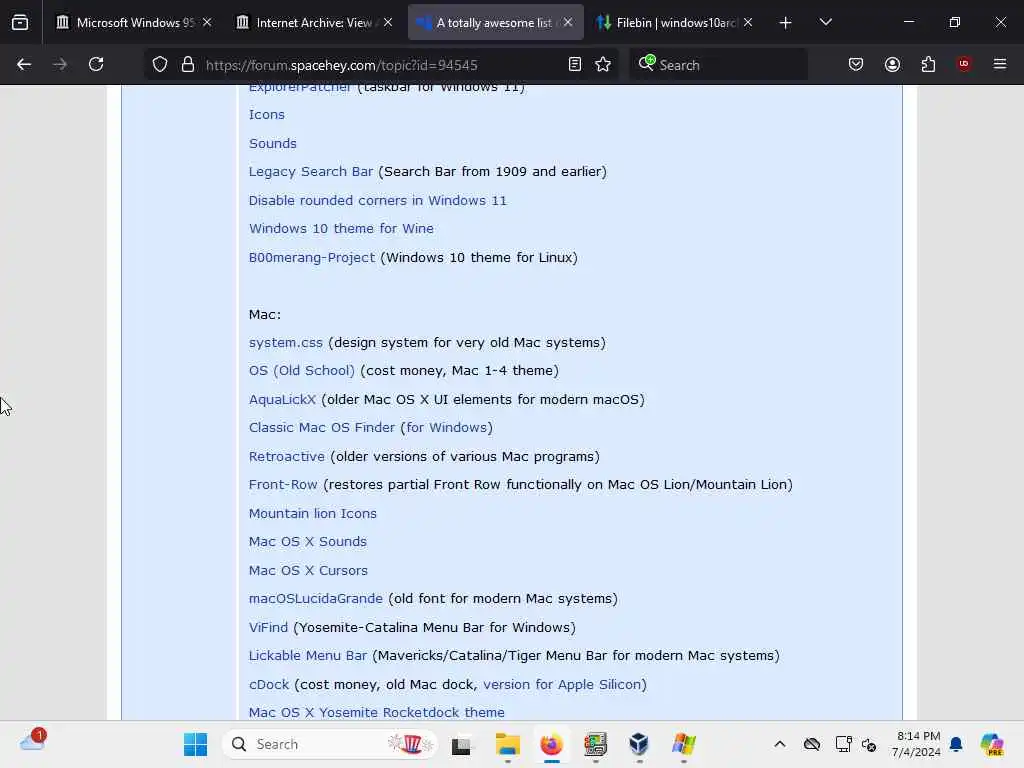Viewport: 1024px width, 768px height.
Task: Open the Retroactive link
Action: 286,456
